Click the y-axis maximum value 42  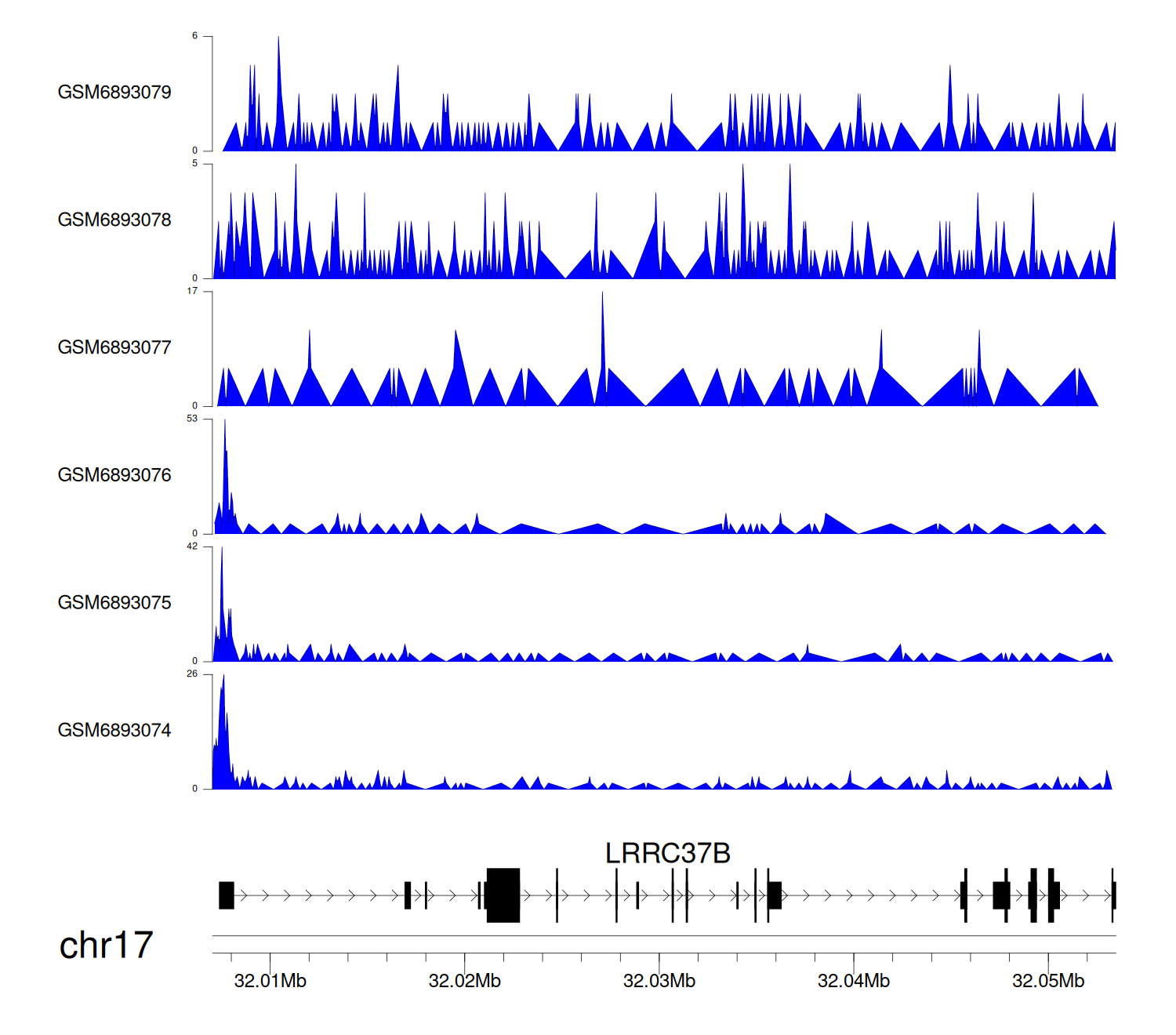click(x=192, y=547)
